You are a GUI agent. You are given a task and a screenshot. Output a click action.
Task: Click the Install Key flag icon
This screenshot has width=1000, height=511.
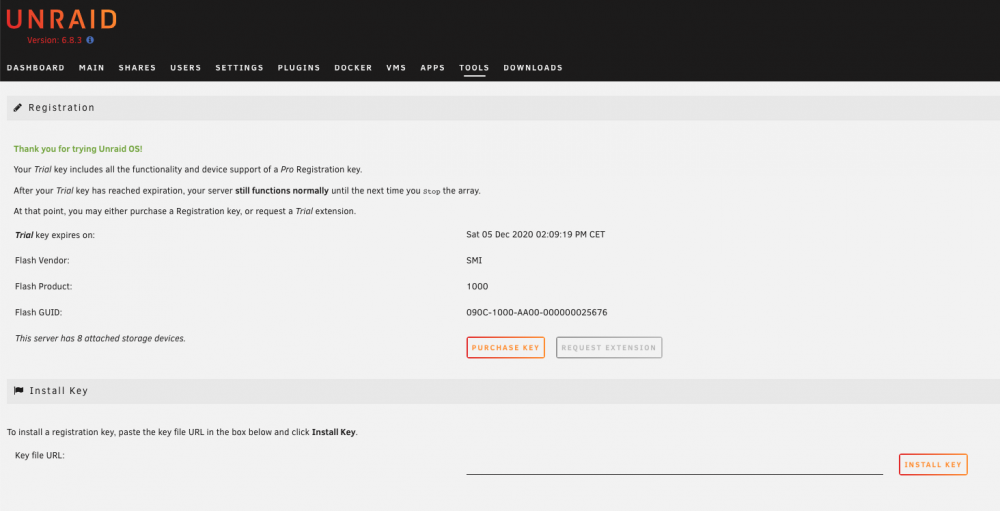tap(18, 390)
